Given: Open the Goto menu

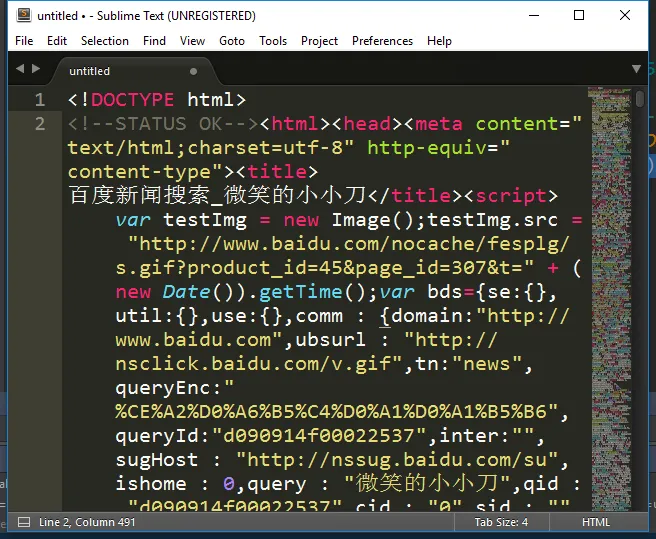Looking at the screenshot, I should click(232, 41).
